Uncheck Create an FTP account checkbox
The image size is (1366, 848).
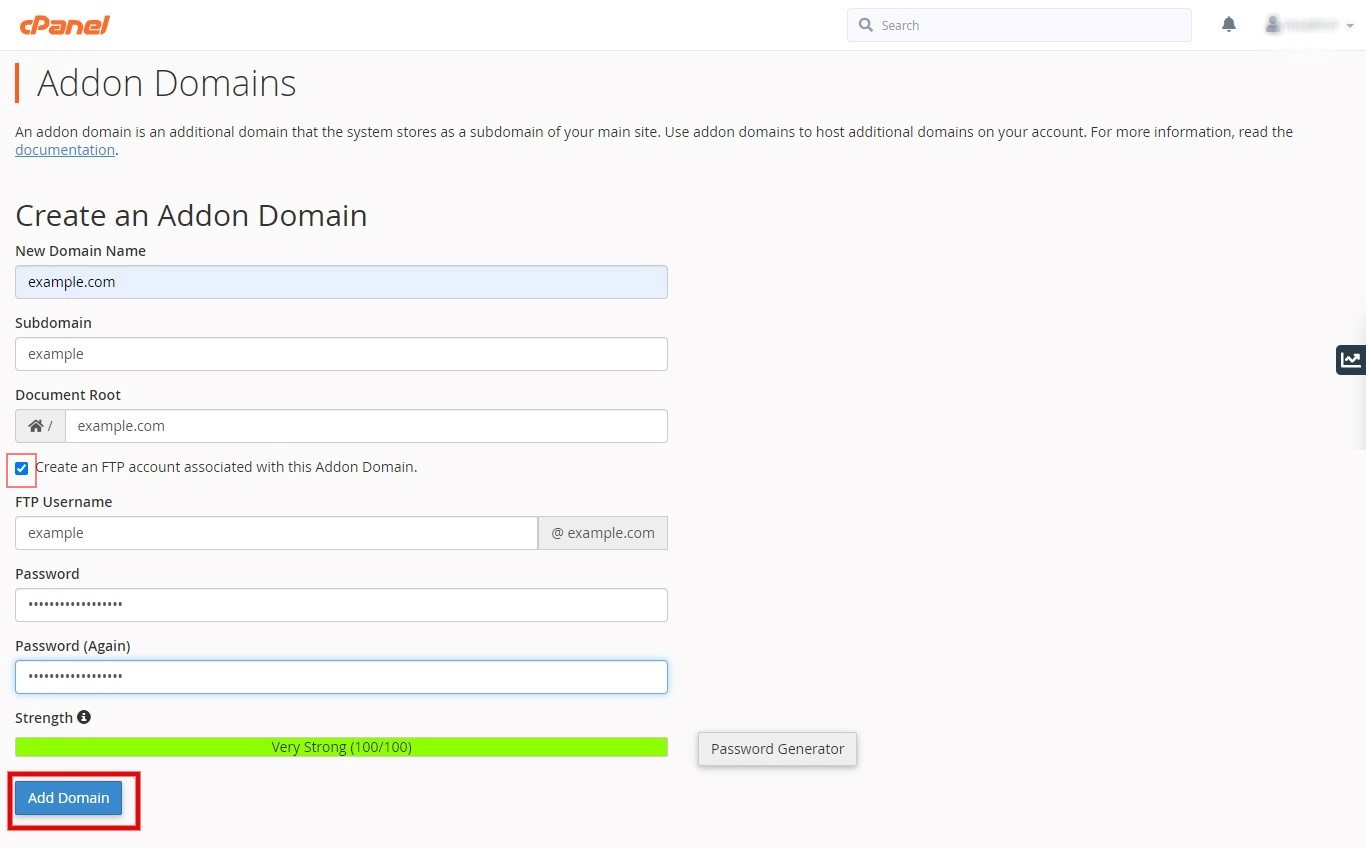(x=22, y=468)
